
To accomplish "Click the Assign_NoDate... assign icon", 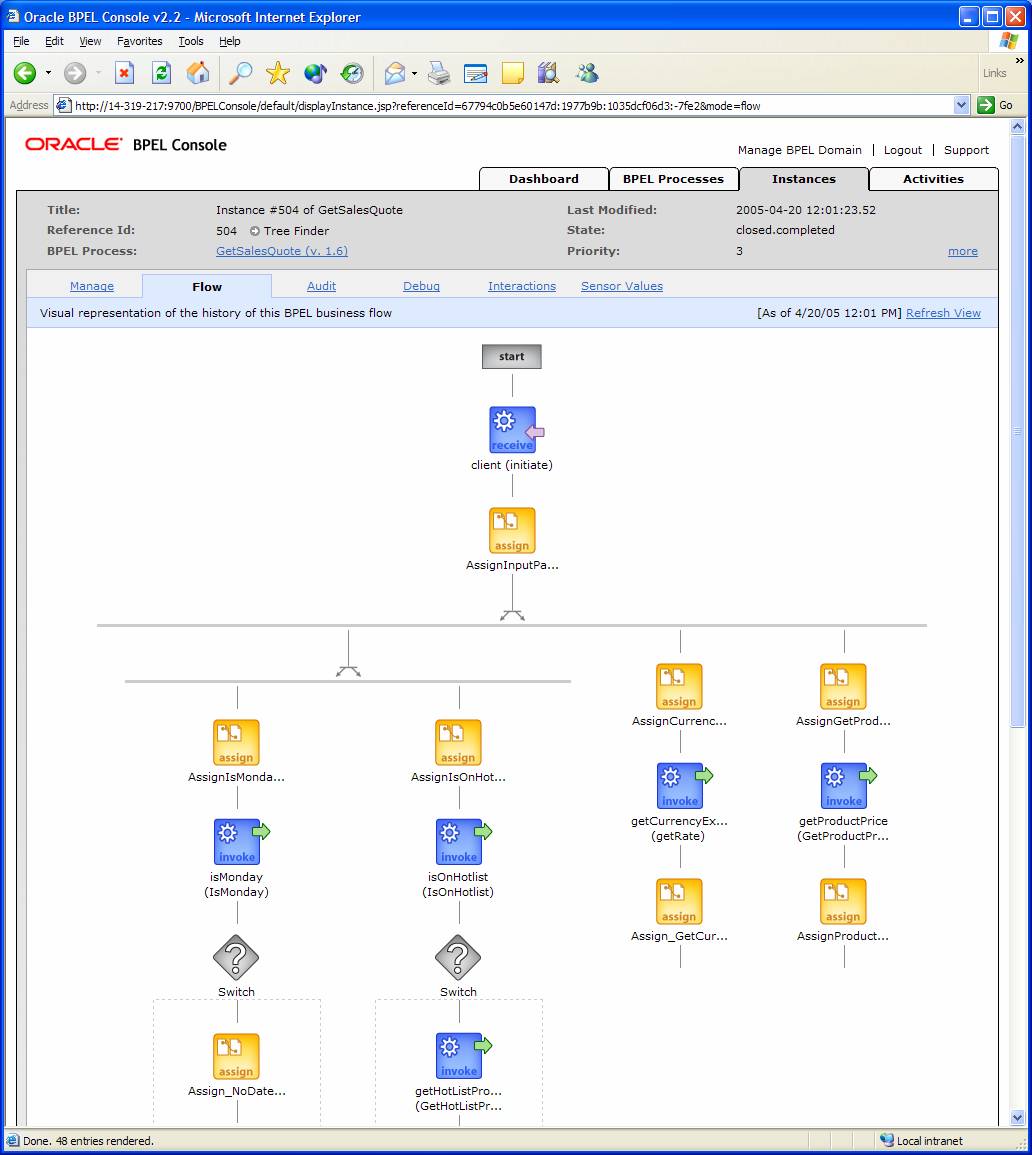I will (x=236, y=1057).
